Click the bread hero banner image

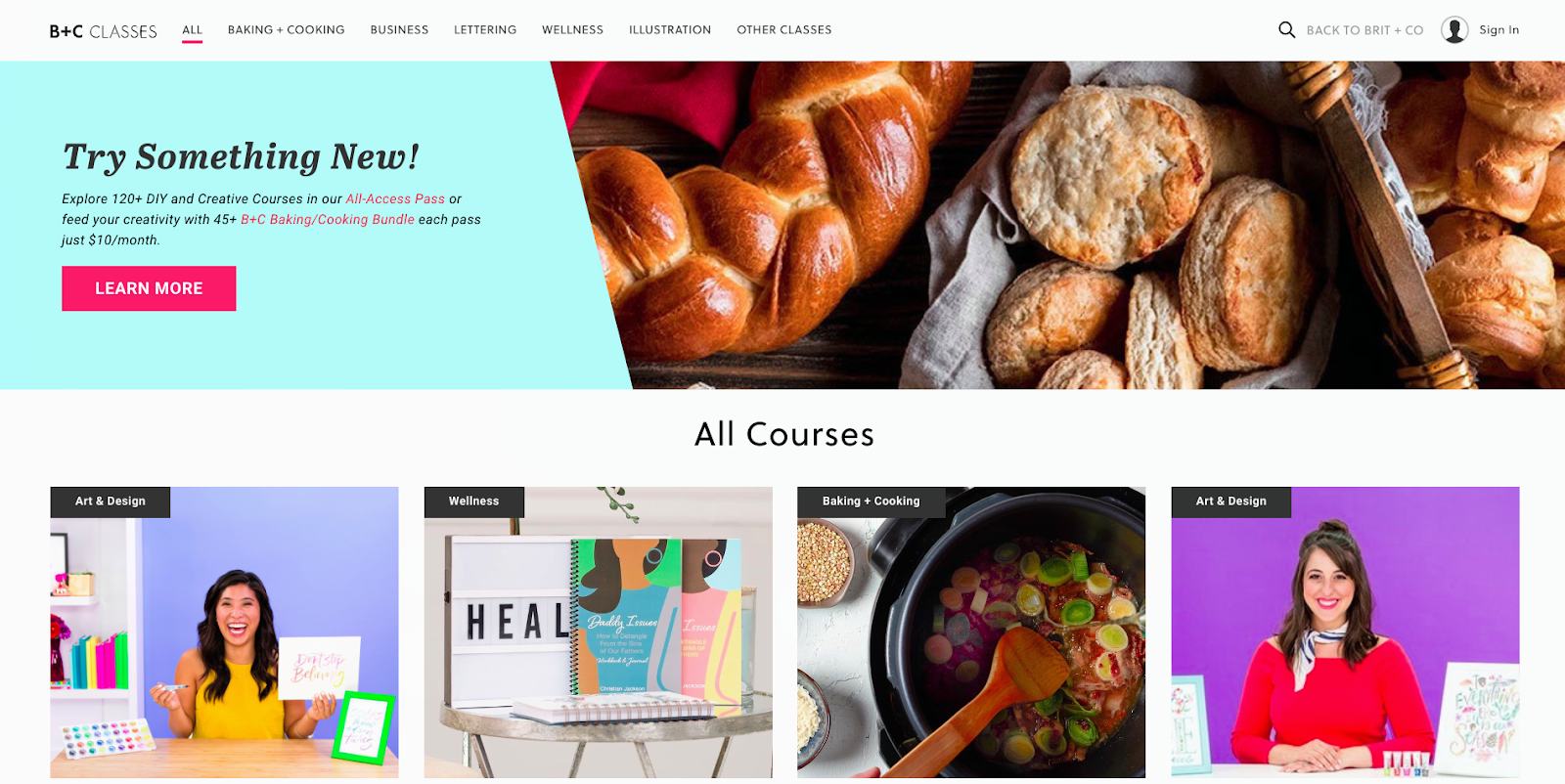click(1066, 225)
